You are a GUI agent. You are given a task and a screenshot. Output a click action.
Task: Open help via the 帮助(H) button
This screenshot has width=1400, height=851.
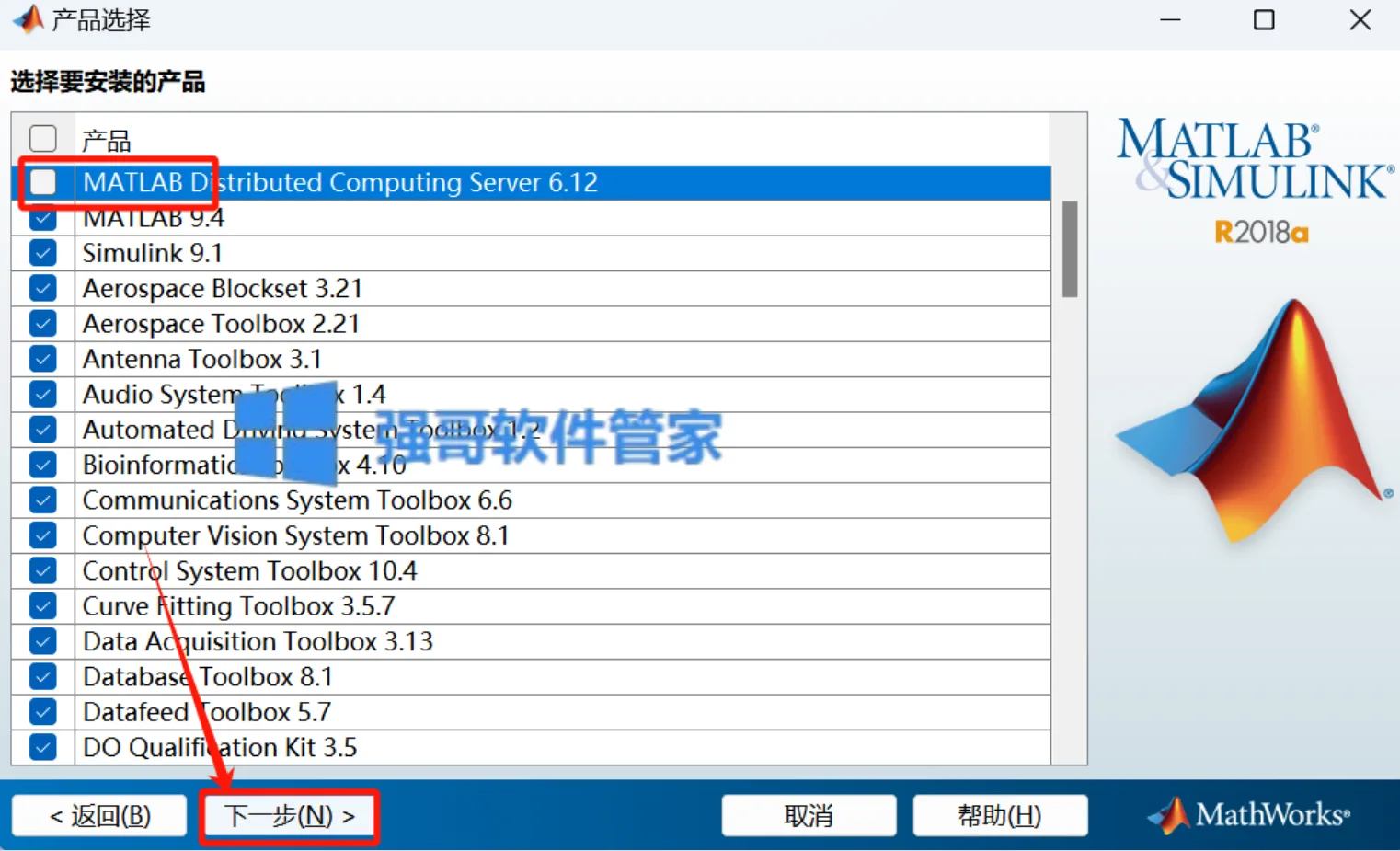1000,816
